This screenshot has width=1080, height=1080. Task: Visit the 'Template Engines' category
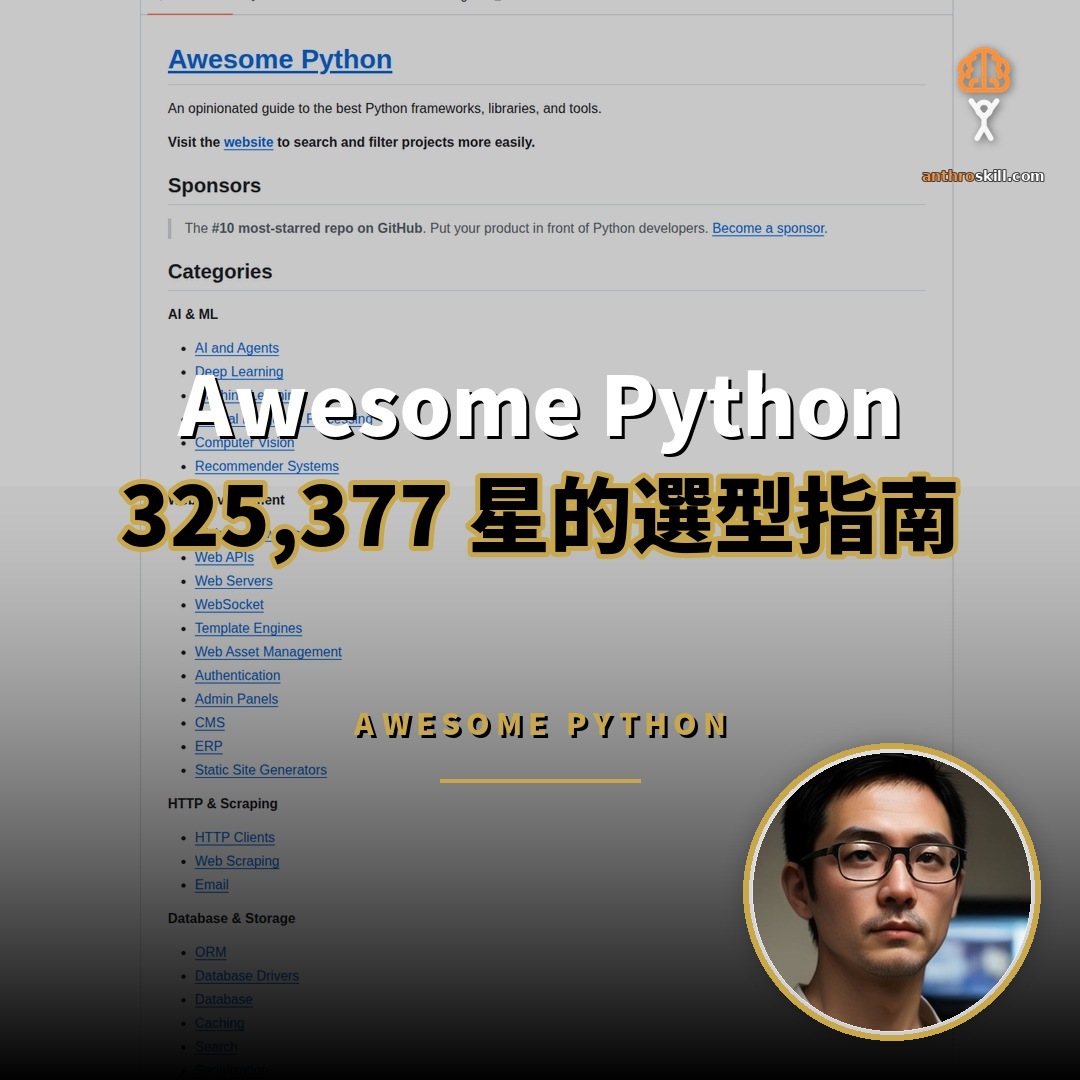(248, 628)
